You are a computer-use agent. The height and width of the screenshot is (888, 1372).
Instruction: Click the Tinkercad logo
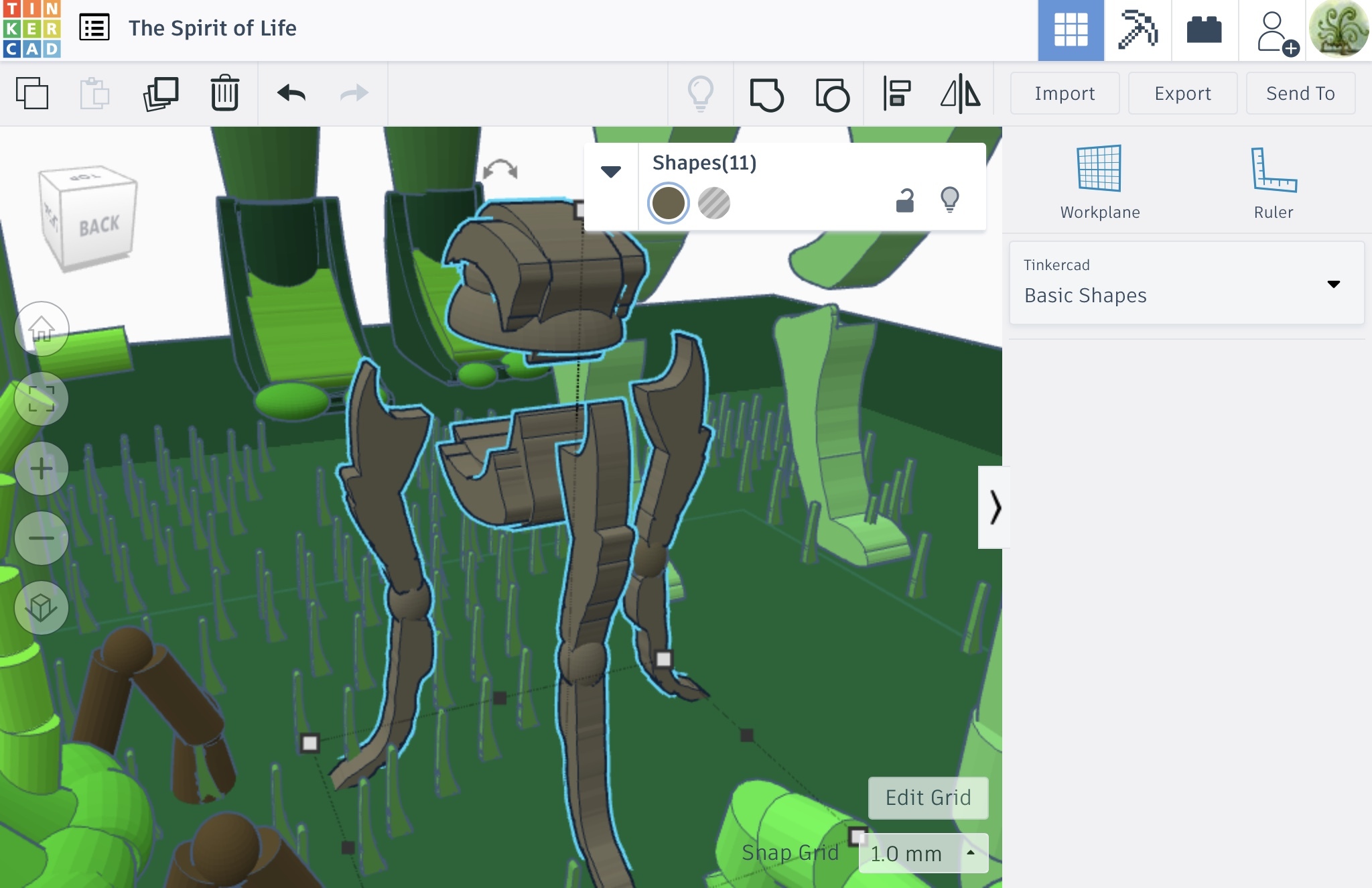31,29
